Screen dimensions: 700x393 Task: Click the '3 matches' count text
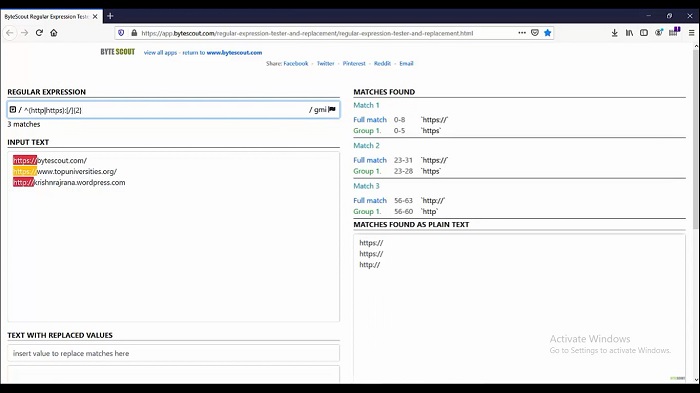coord(24,124)
